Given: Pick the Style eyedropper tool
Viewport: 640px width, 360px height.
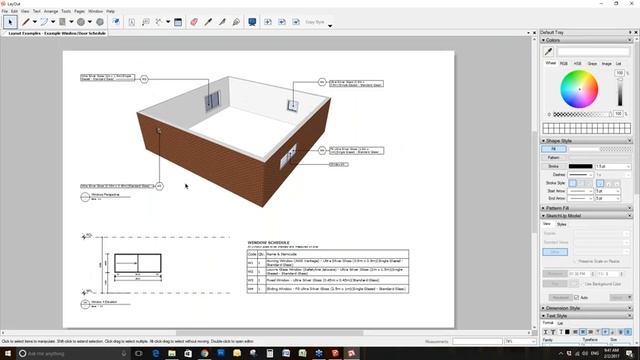Looking at the screenshot, I should click(208, 22).
